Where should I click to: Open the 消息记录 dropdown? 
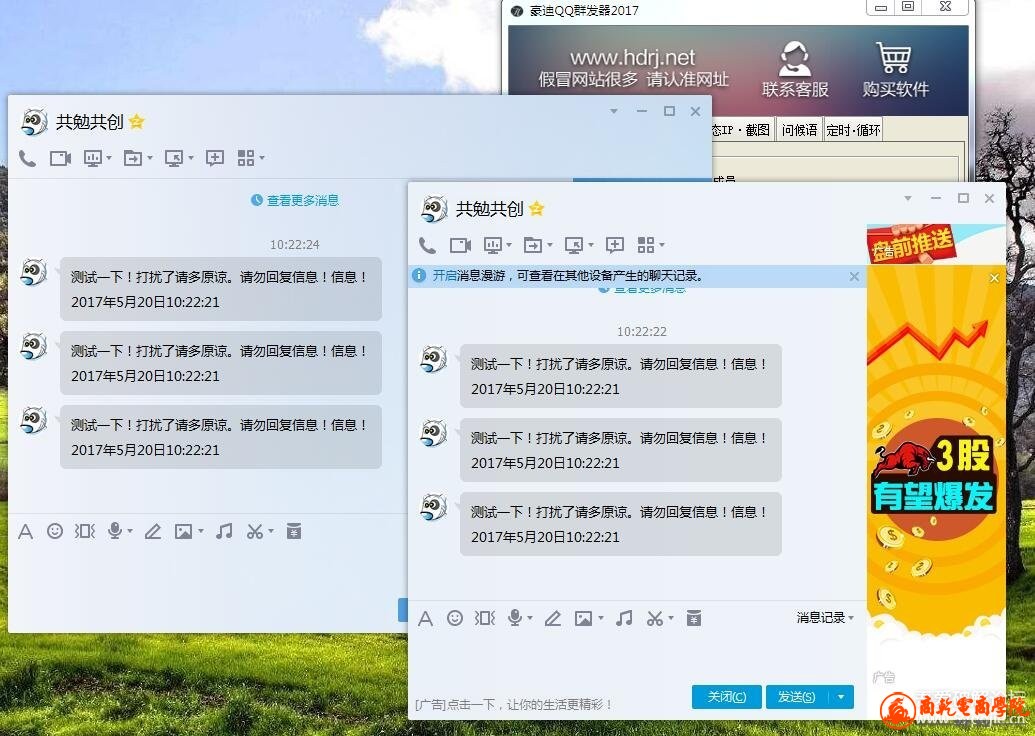coord(825,618)
